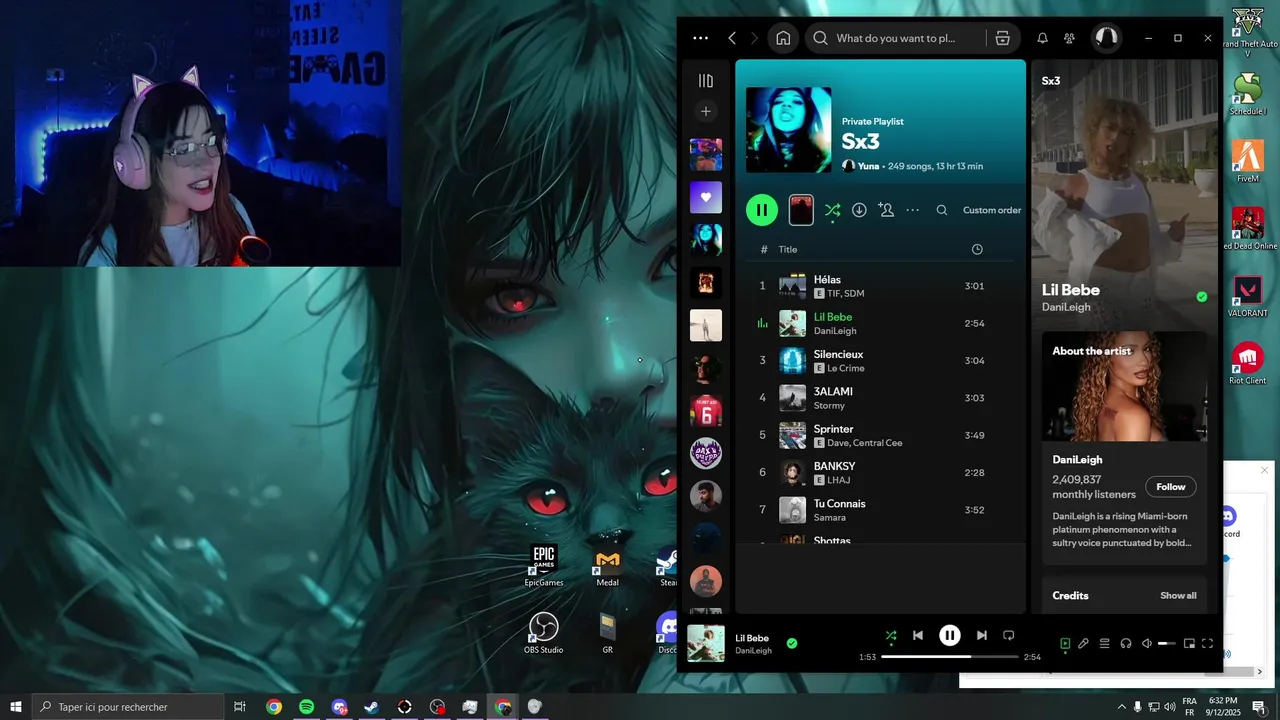Open Spotify profile avatar menu

1106,38
